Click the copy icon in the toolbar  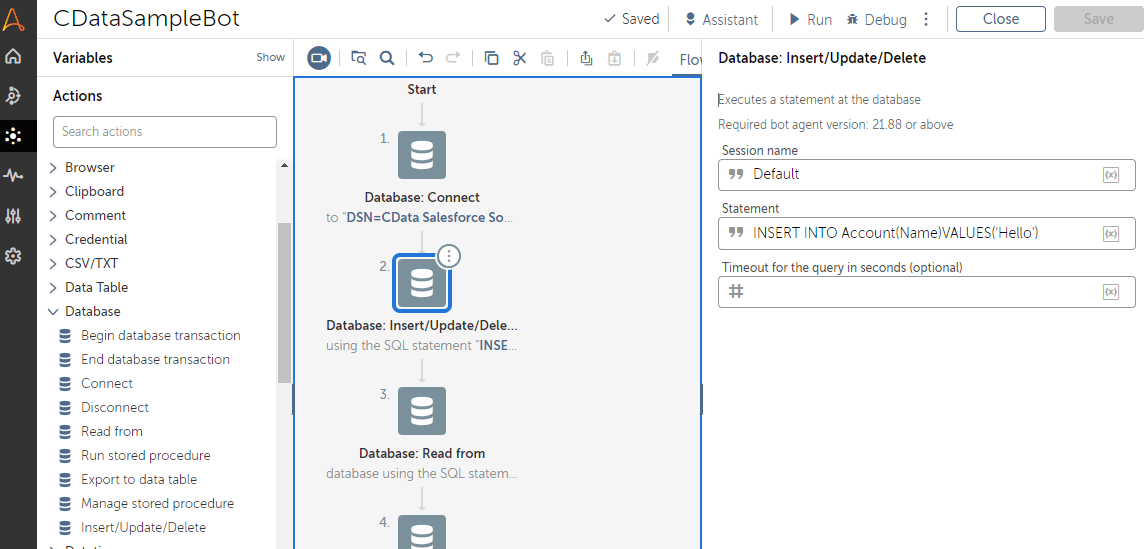coord(491,58)
